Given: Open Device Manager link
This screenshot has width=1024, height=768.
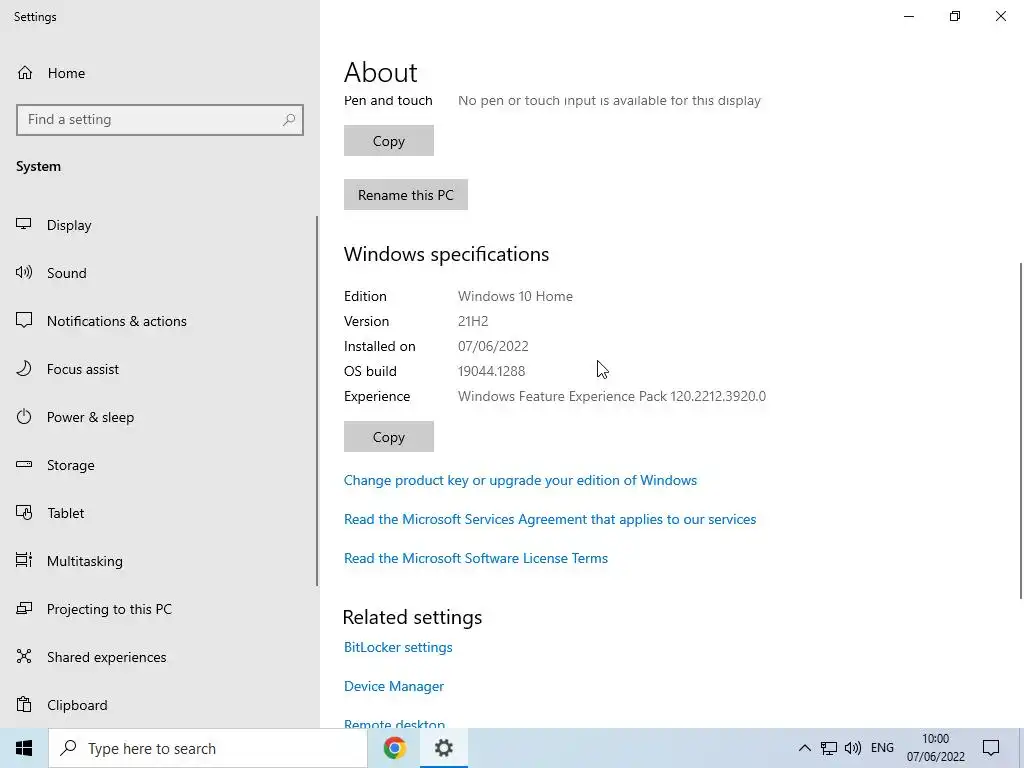Looking at the screenshot, I should coord(394,686).
